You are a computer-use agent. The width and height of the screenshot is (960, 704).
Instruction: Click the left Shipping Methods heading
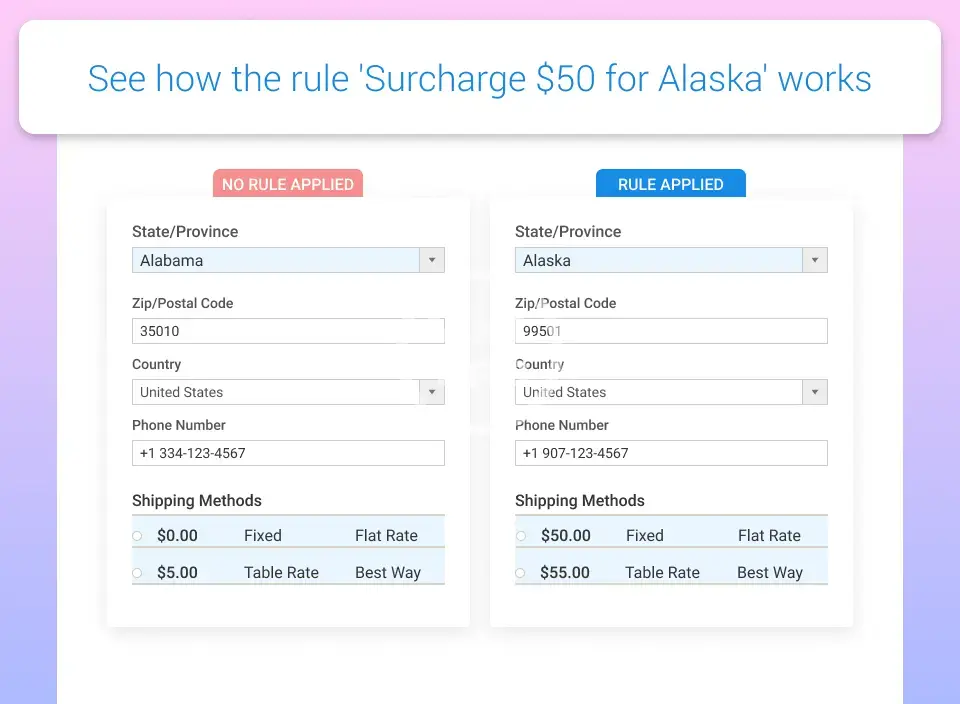coord(197,500)
